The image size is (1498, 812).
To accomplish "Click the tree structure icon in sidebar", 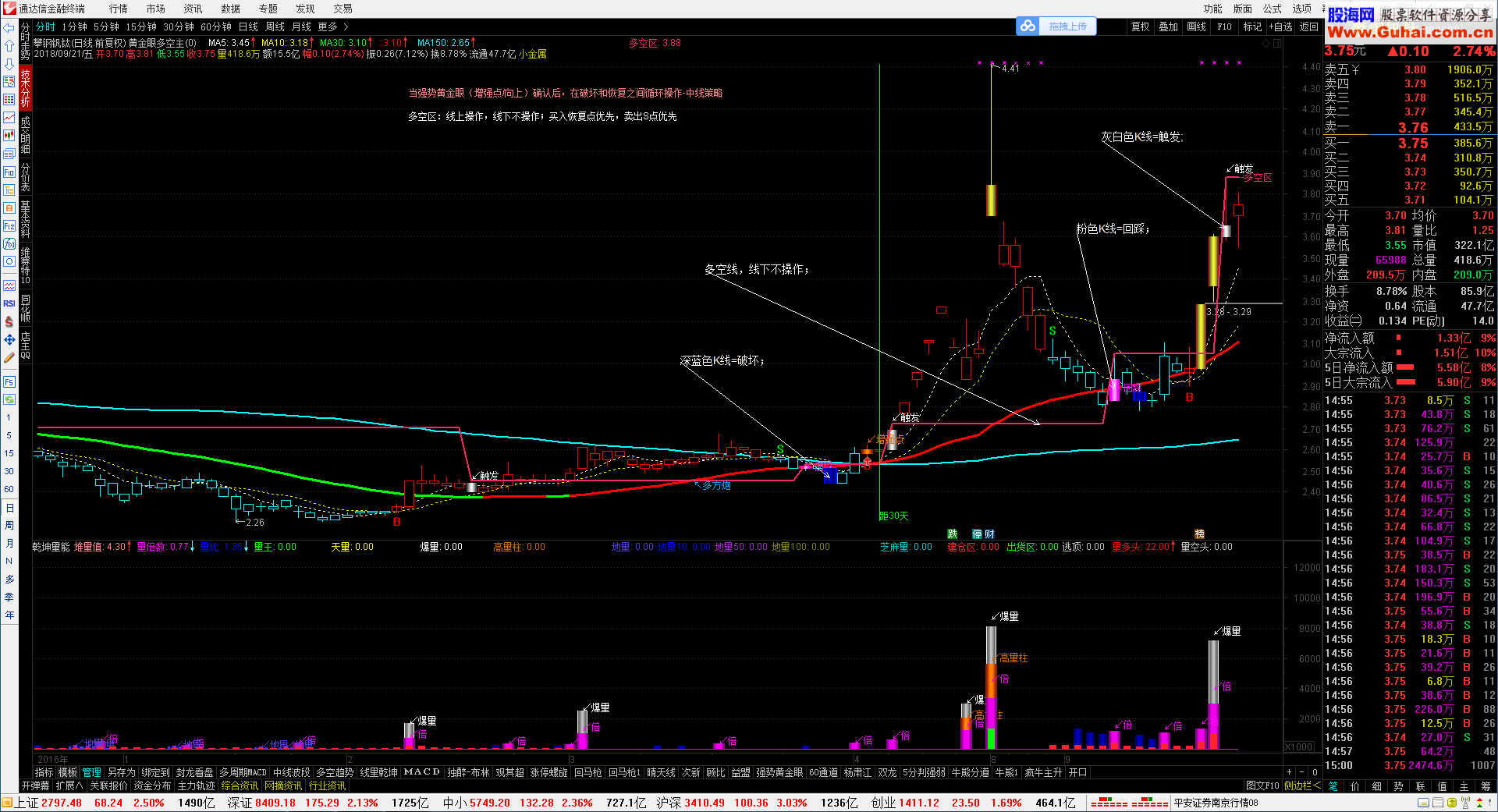I will click(9, 190).
